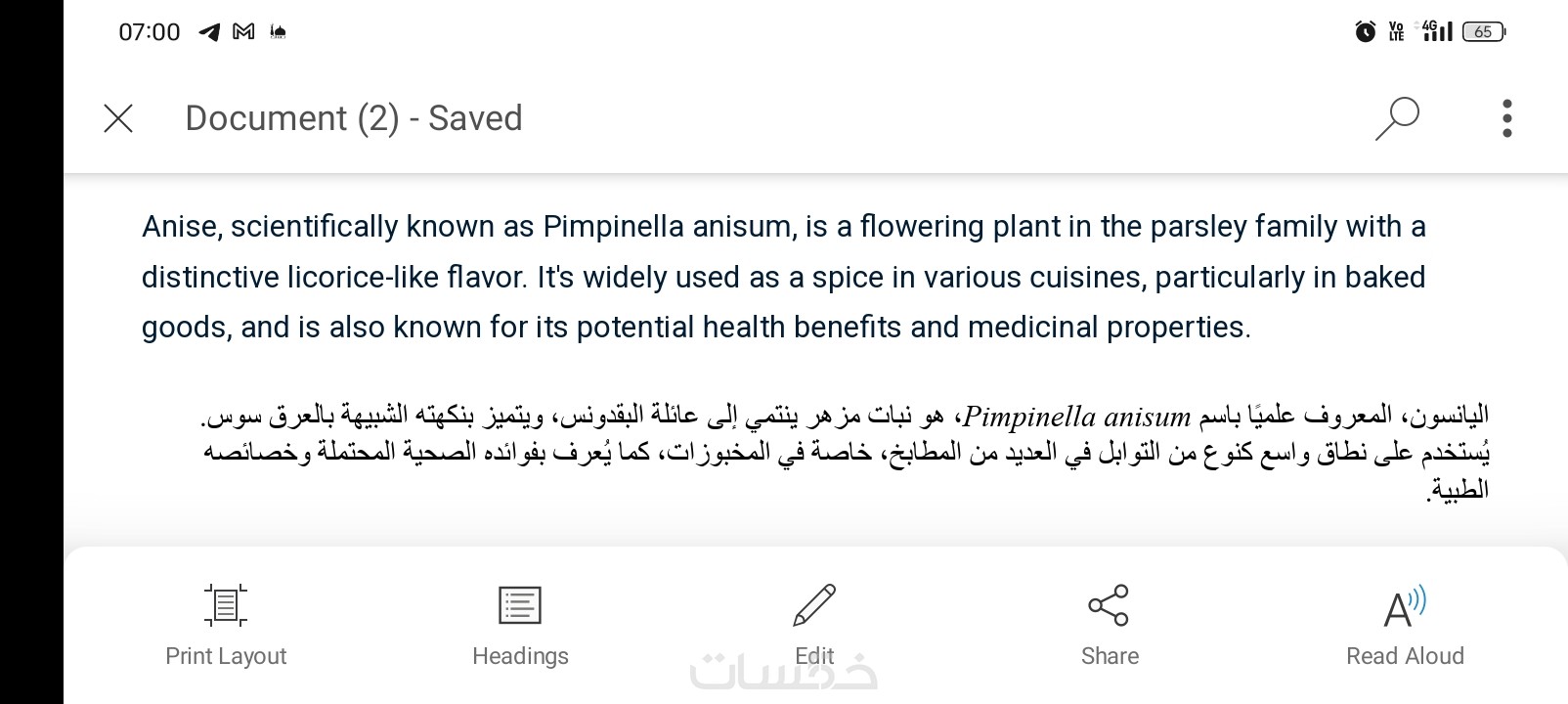Click the Share label
The image size is (1568, 704).
(x=1110, y=656)
